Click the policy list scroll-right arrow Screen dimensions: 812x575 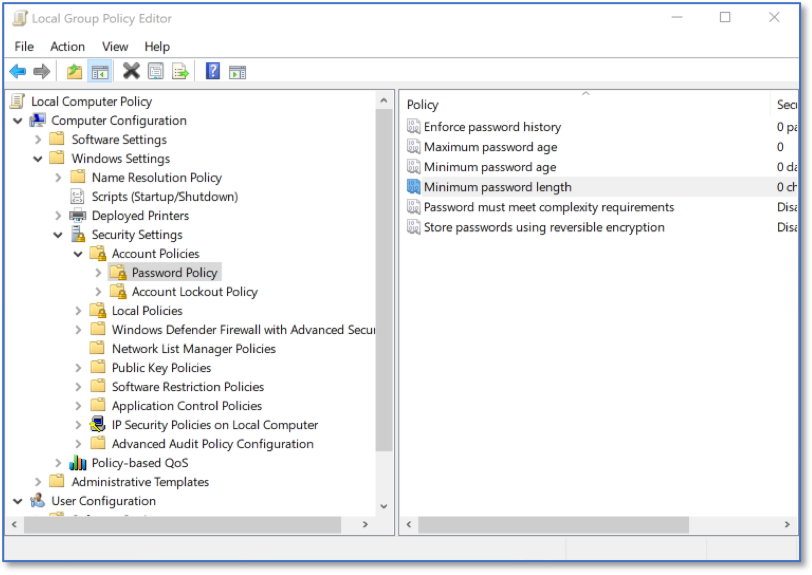(787, 524)
